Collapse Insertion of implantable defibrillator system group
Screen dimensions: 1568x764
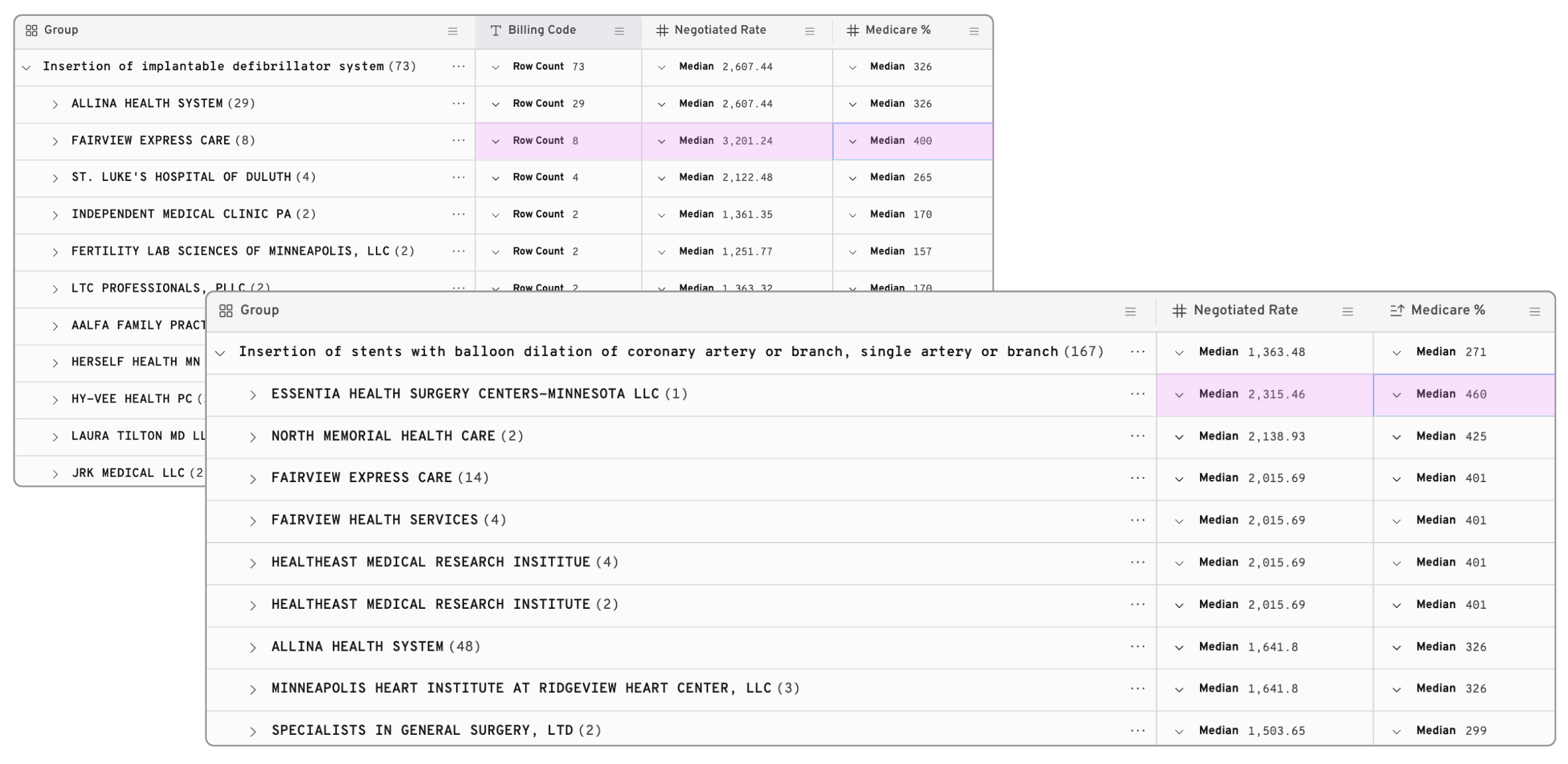tap(27, 67)
